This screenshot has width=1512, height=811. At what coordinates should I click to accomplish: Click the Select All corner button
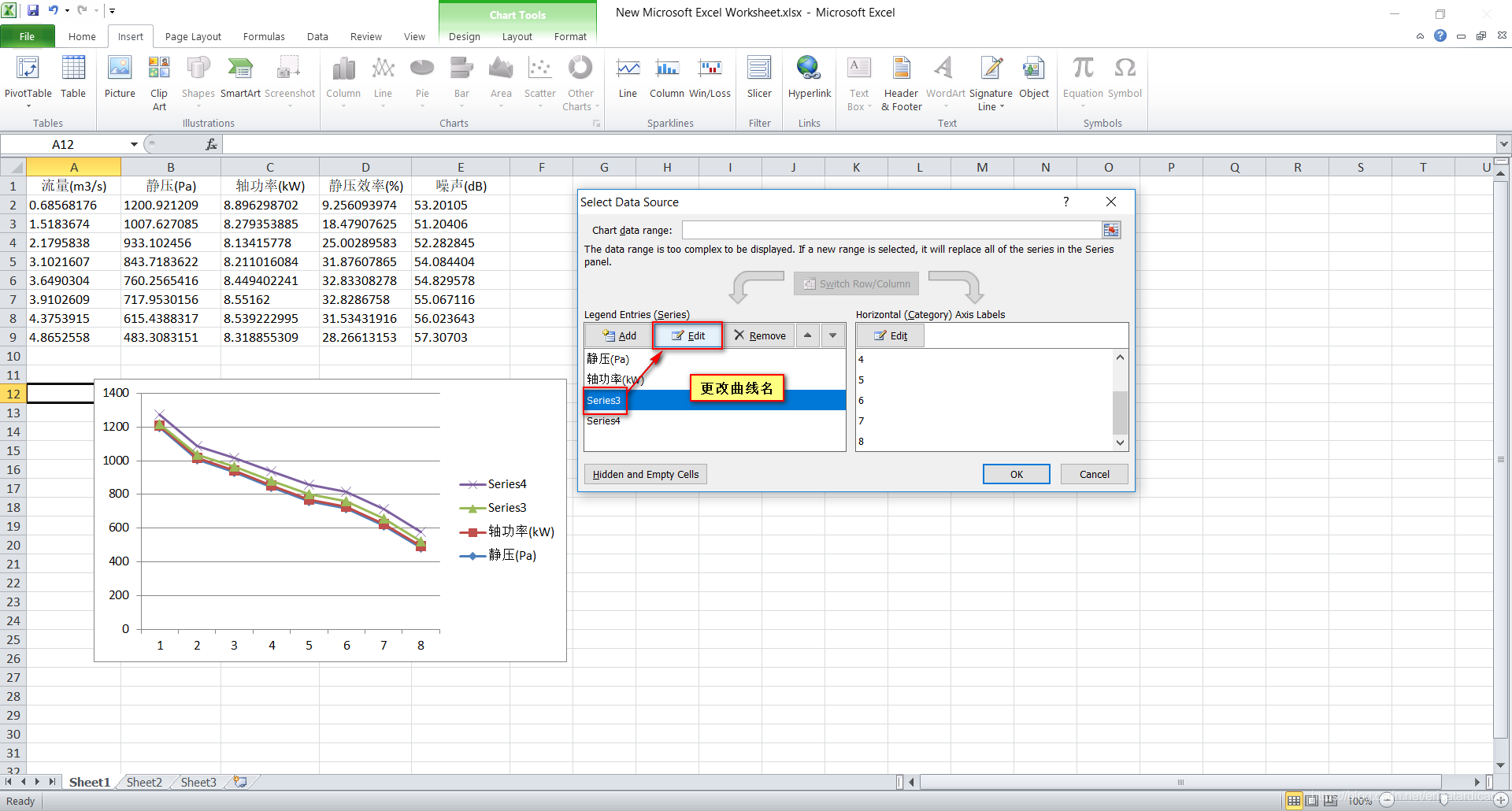point(13,167)
